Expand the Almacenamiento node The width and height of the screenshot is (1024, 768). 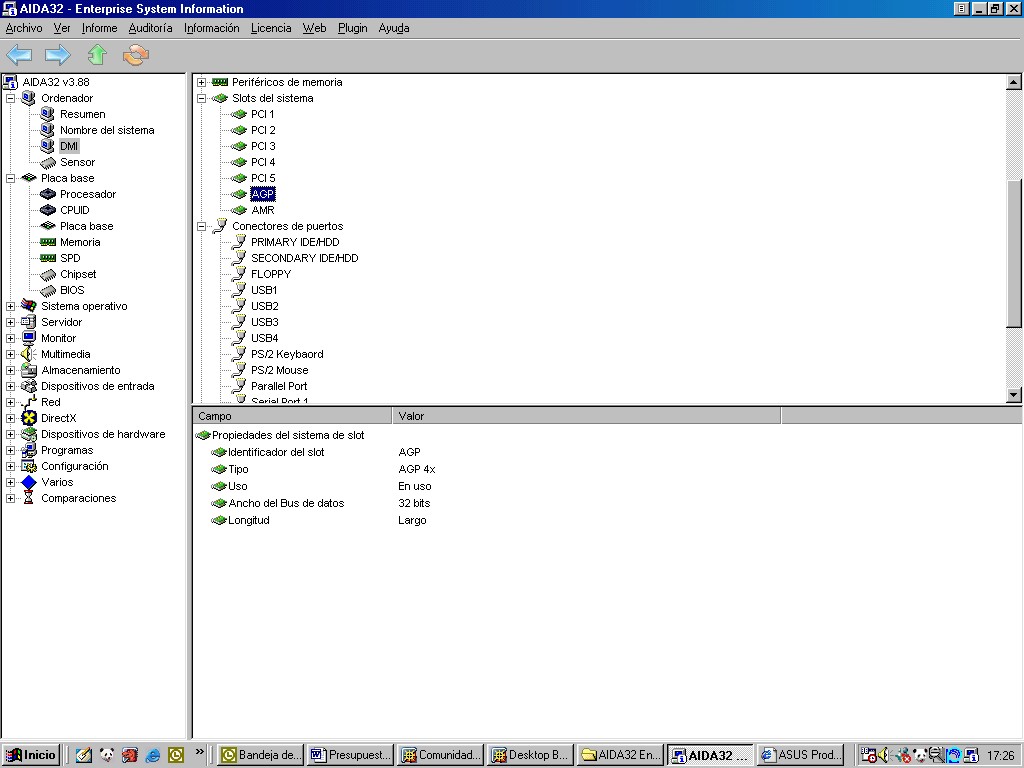(10, 370)
